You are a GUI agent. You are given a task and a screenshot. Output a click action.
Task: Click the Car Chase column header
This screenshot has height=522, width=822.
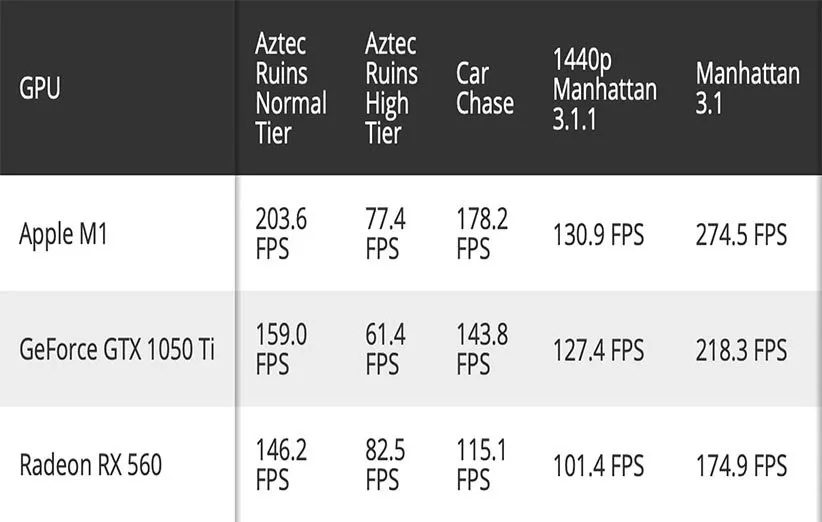pyautogui.click(x=485, y=88)
